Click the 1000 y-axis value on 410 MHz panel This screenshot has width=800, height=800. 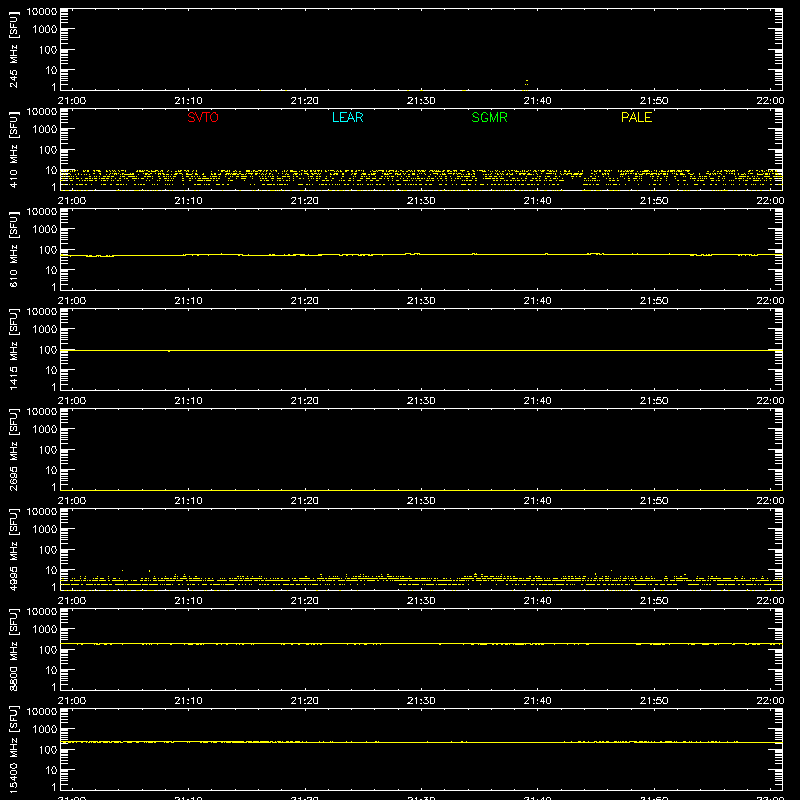coord(45,130)
